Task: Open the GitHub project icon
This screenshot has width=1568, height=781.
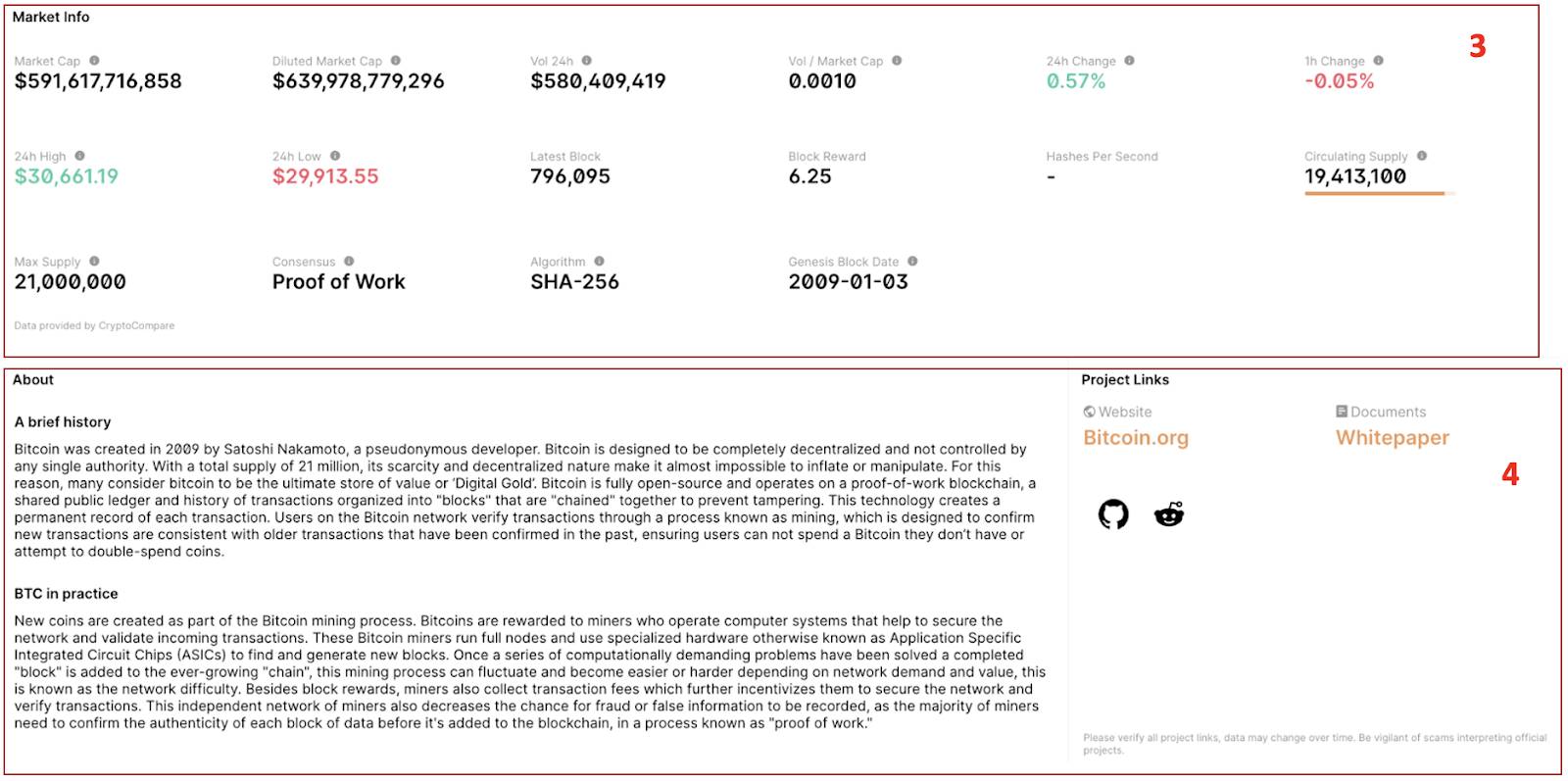Action: pyautogui.click(x=1113, y=513)
